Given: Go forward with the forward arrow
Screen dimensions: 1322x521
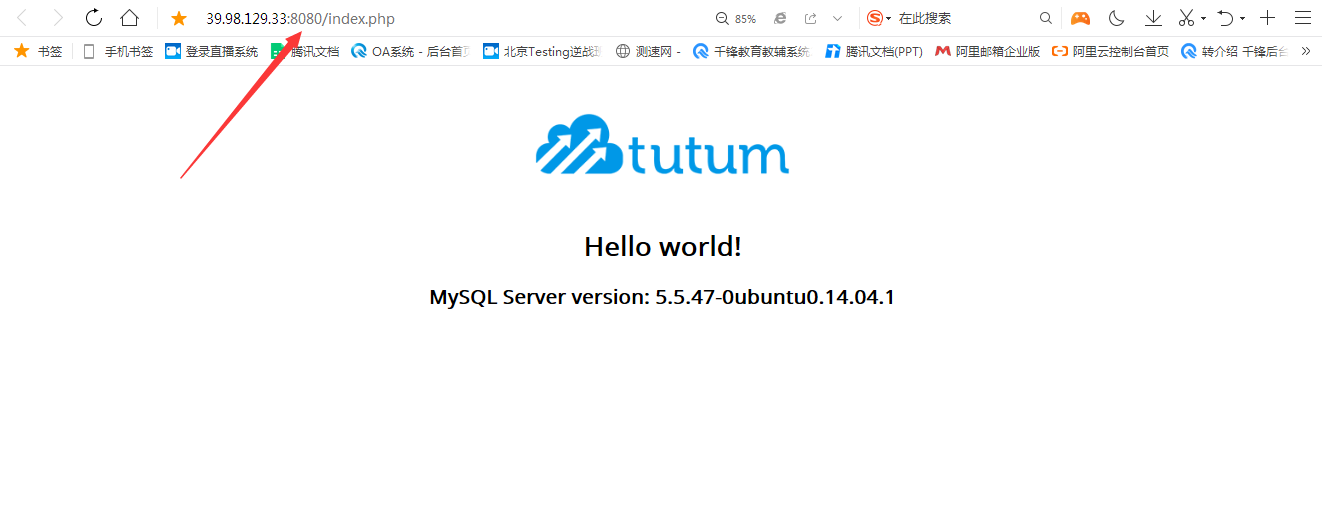Looking at the screenshot, I should click(58, 18).
